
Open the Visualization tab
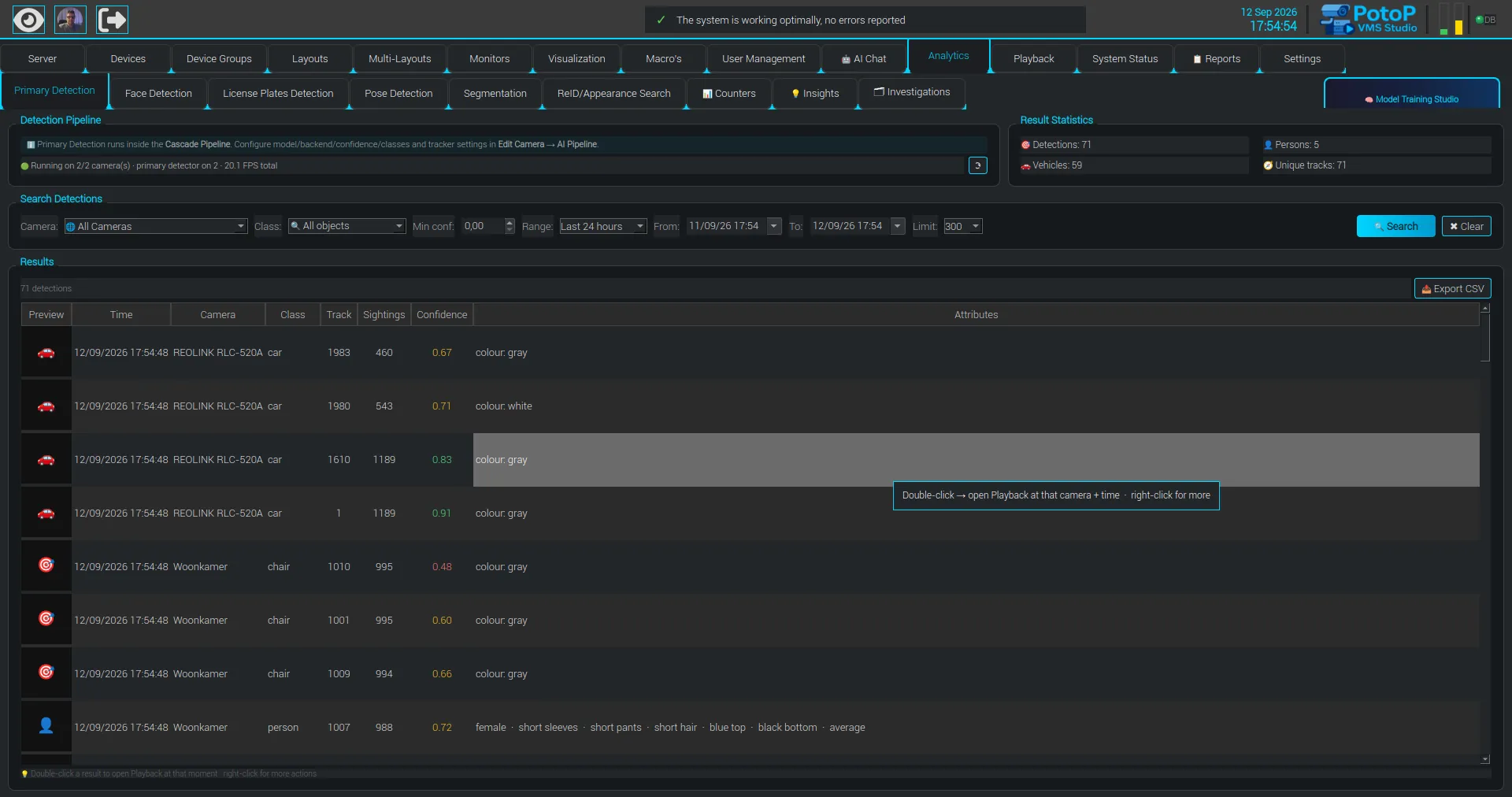click(576, 59)
